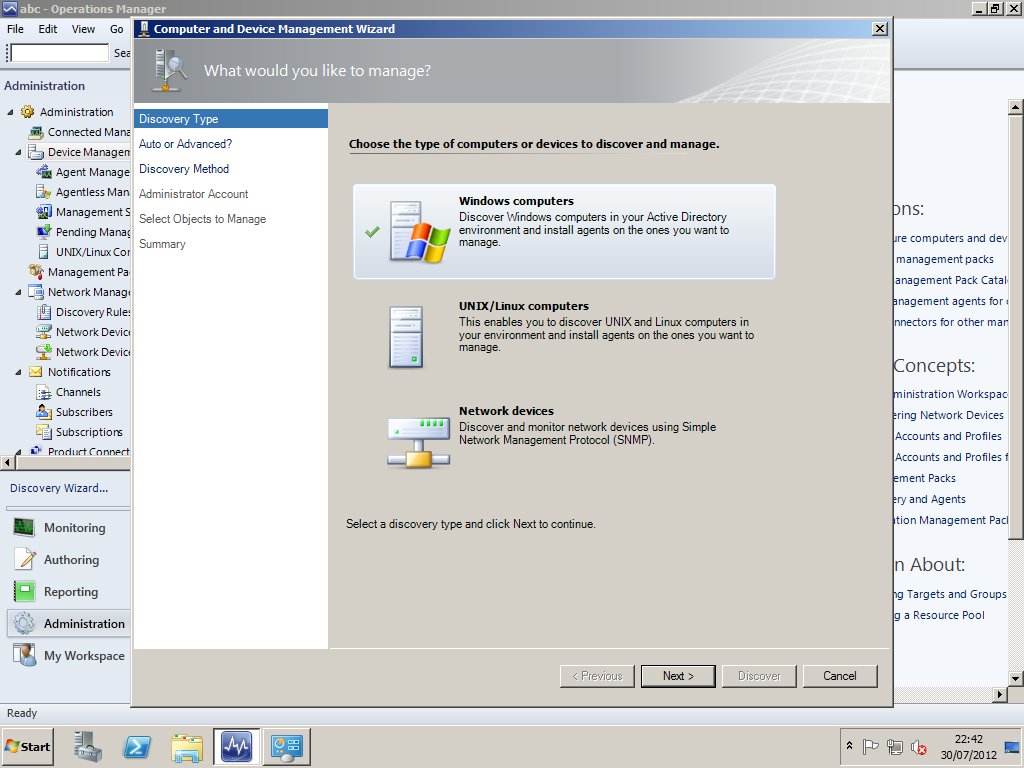The width and height of the screenshot is (1024, 768).
Task: Click the Management Servers node icon
Action: click(x=44, y=212)
